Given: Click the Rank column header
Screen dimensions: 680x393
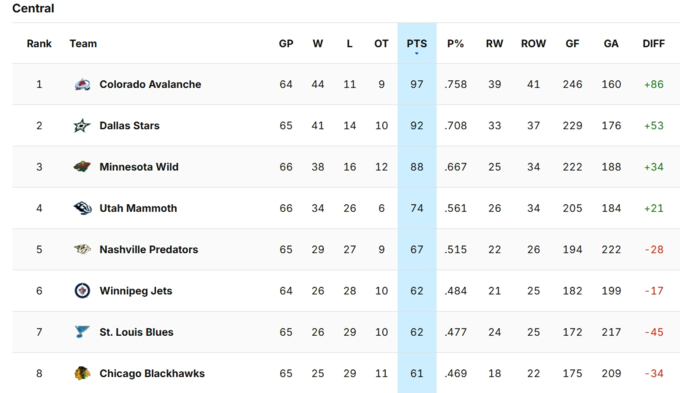Looking at the screenshot, I should click(x=39, y=44).
